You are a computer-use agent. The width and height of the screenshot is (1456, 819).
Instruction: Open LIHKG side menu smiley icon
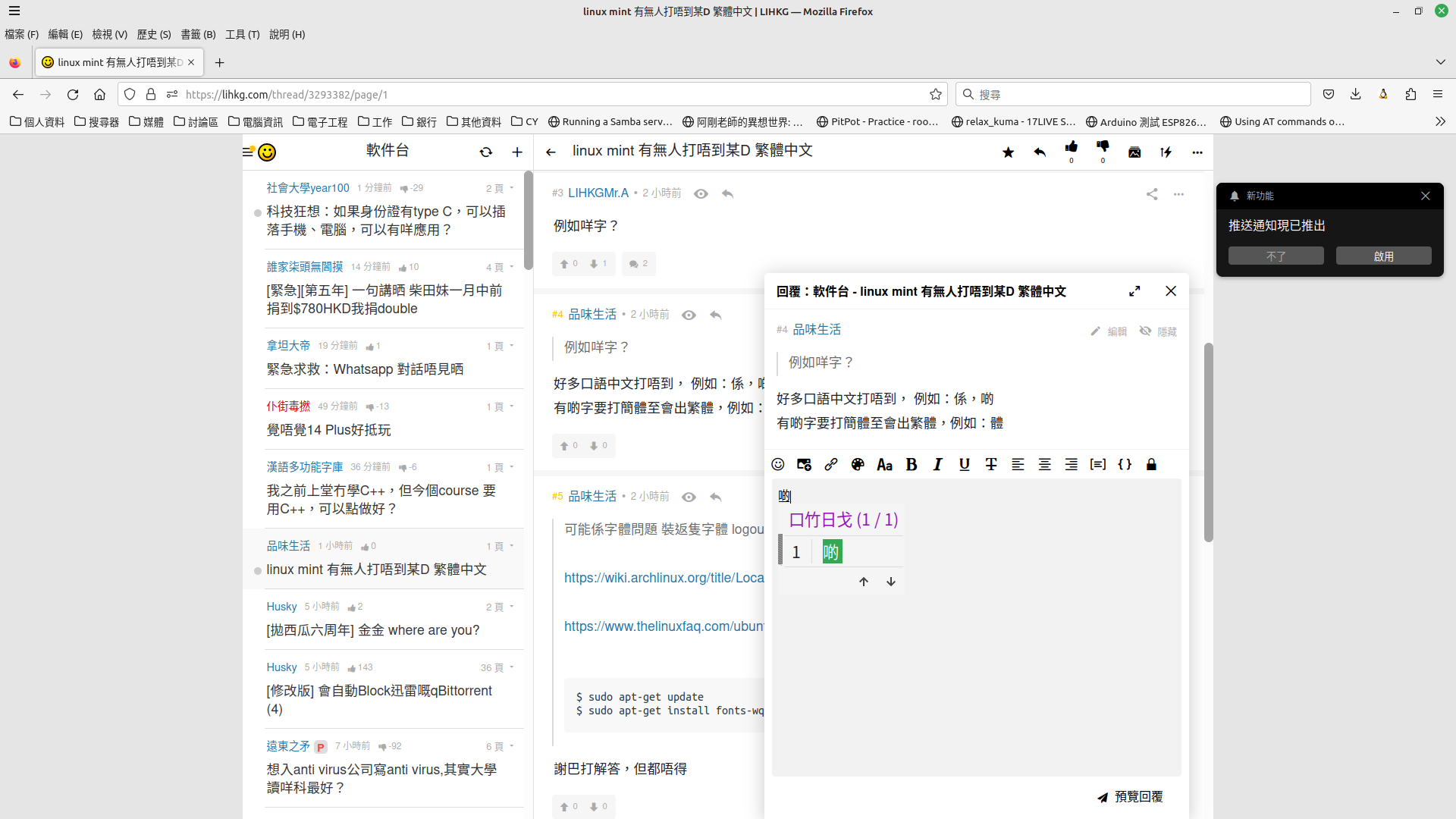260,152
